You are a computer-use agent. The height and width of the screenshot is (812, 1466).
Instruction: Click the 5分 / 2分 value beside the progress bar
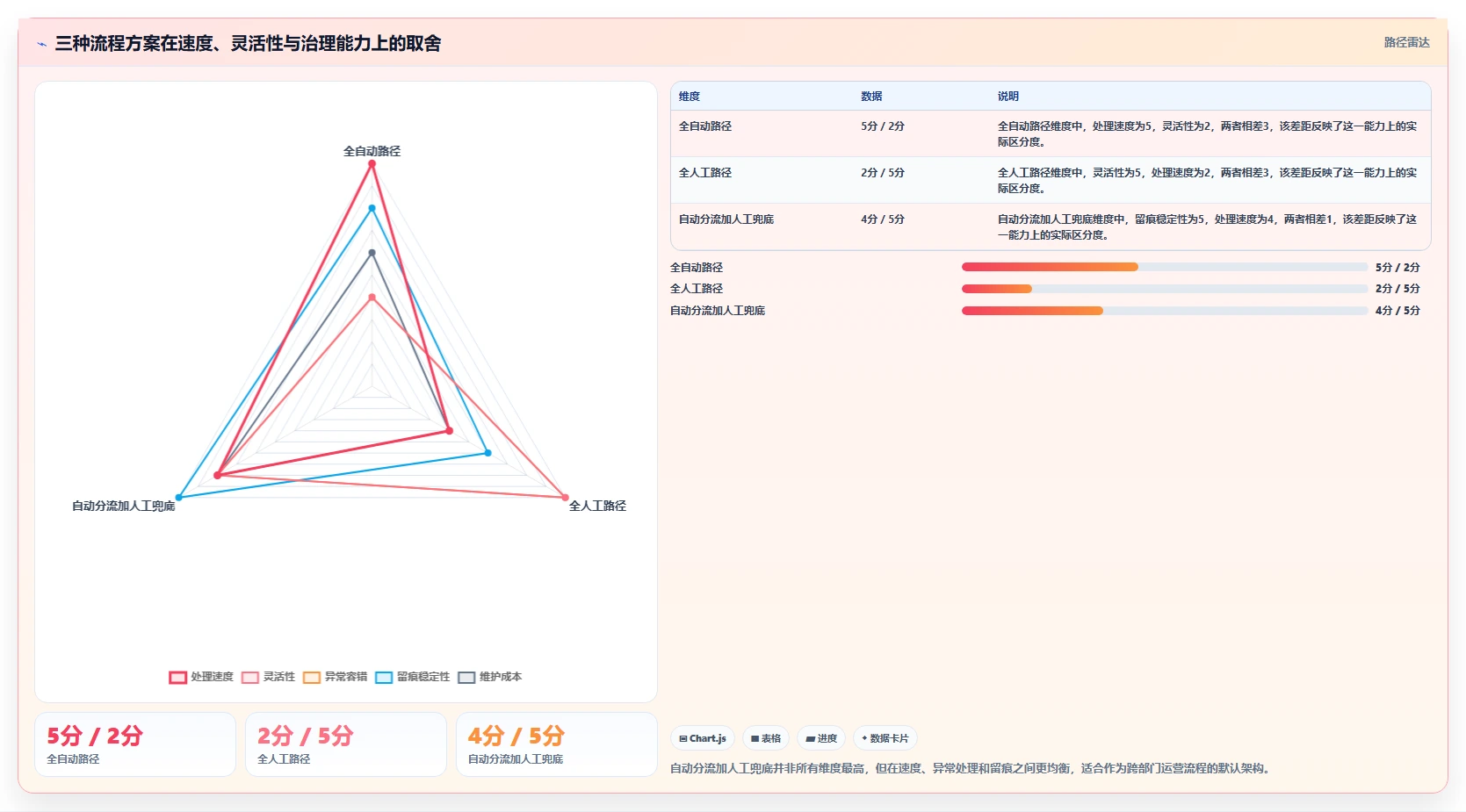pos(1397,267)
